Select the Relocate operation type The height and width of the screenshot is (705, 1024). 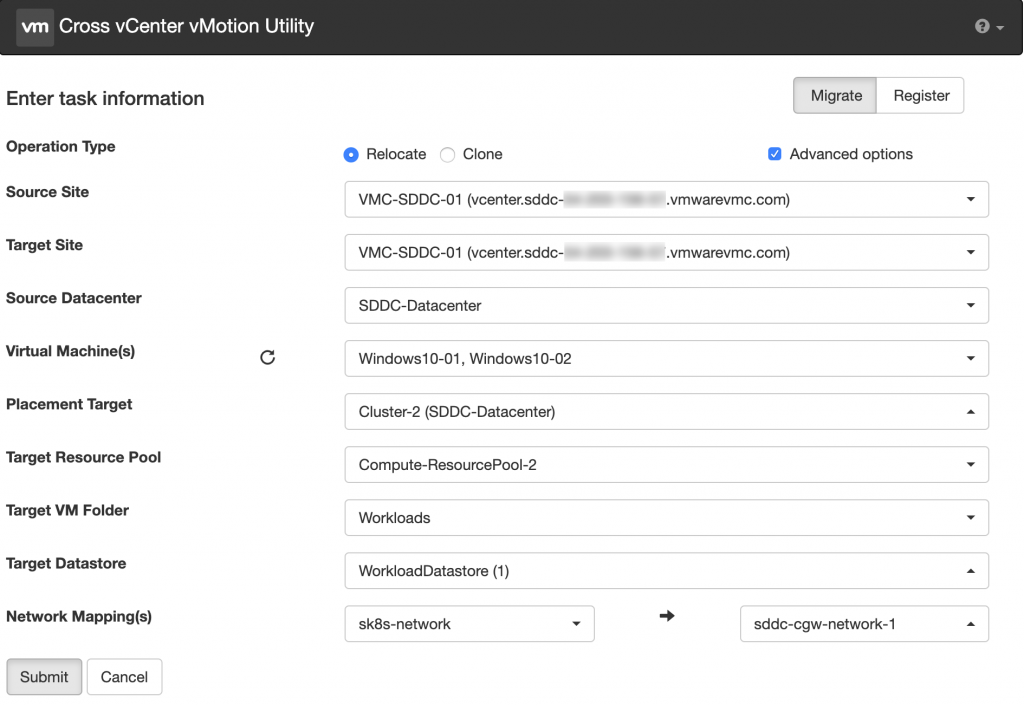[351, 155]
